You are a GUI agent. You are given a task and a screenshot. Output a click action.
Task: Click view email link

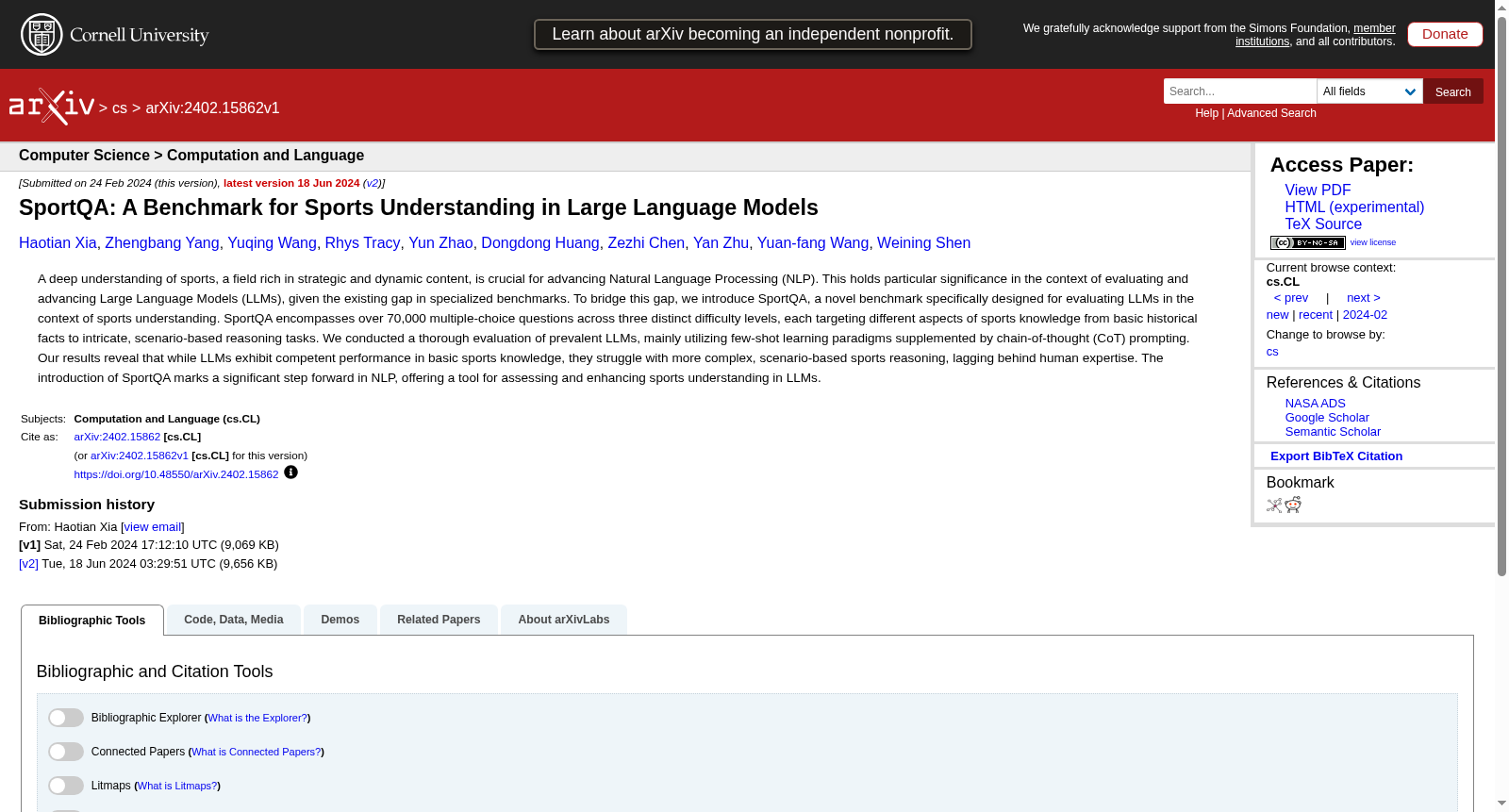(x=153, y=527)
